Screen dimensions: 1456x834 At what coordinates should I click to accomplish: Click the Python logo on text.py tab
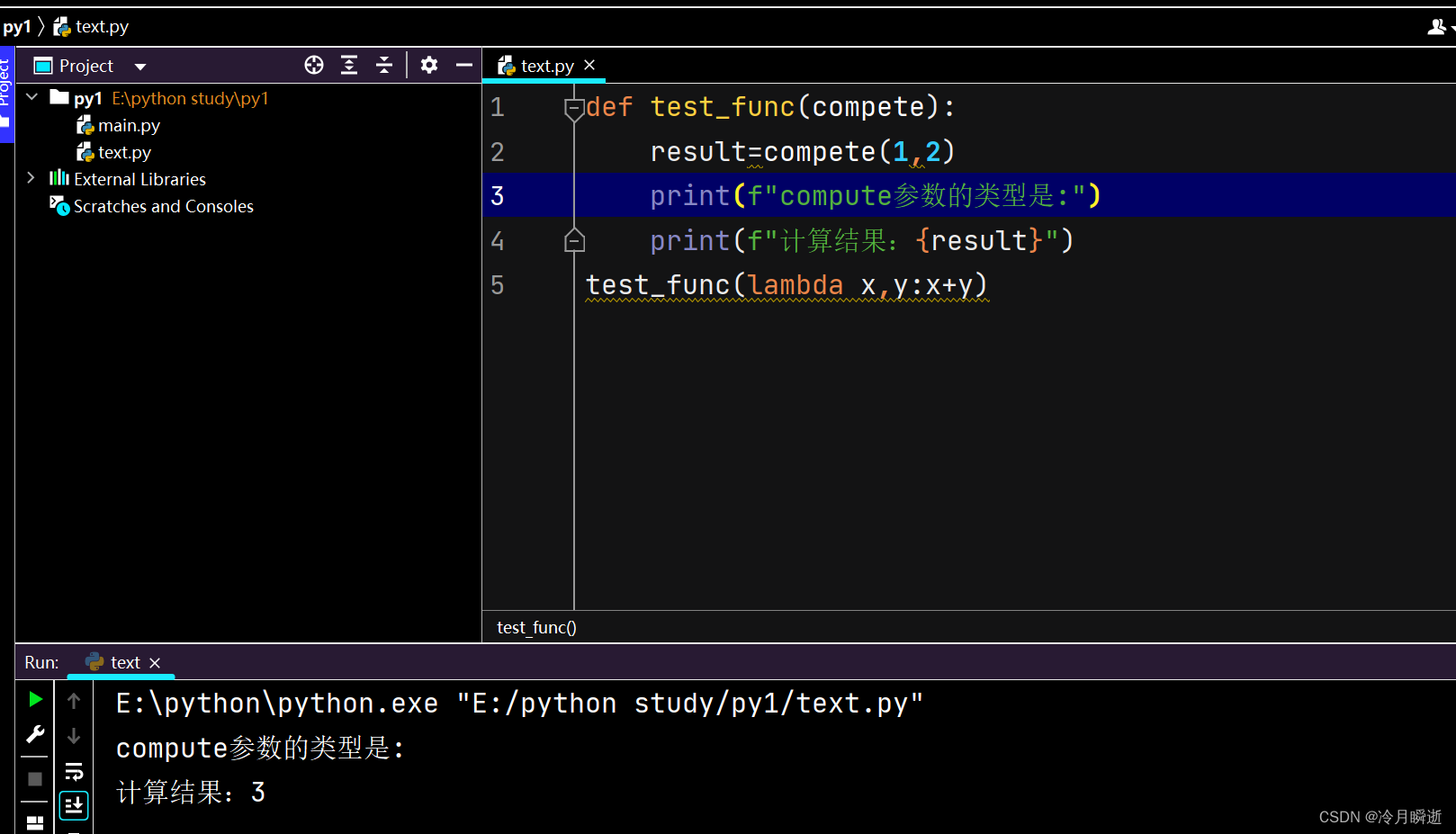tap(505, 65)
